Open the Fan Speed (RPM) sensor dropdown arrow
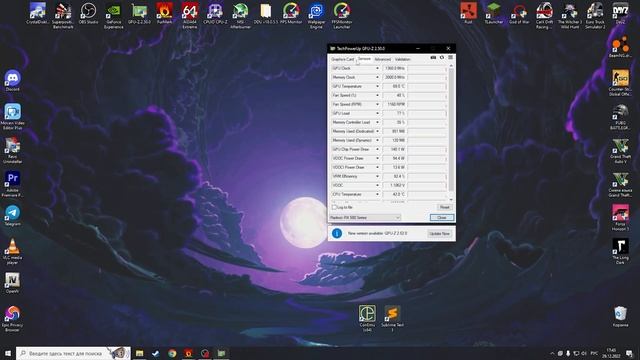 pos(377,104)
